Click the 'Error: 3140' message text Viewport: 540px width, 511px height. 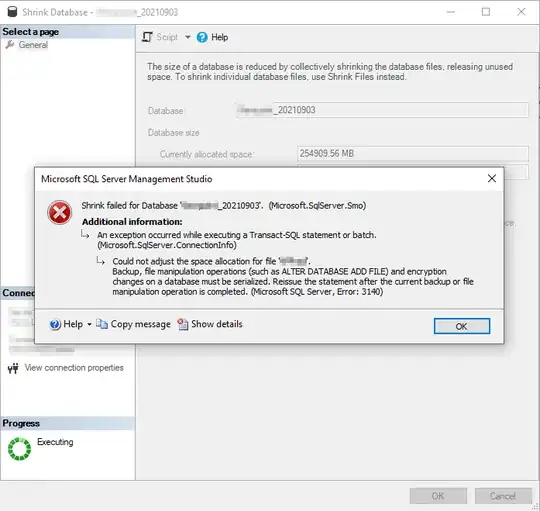coord(360,292)
